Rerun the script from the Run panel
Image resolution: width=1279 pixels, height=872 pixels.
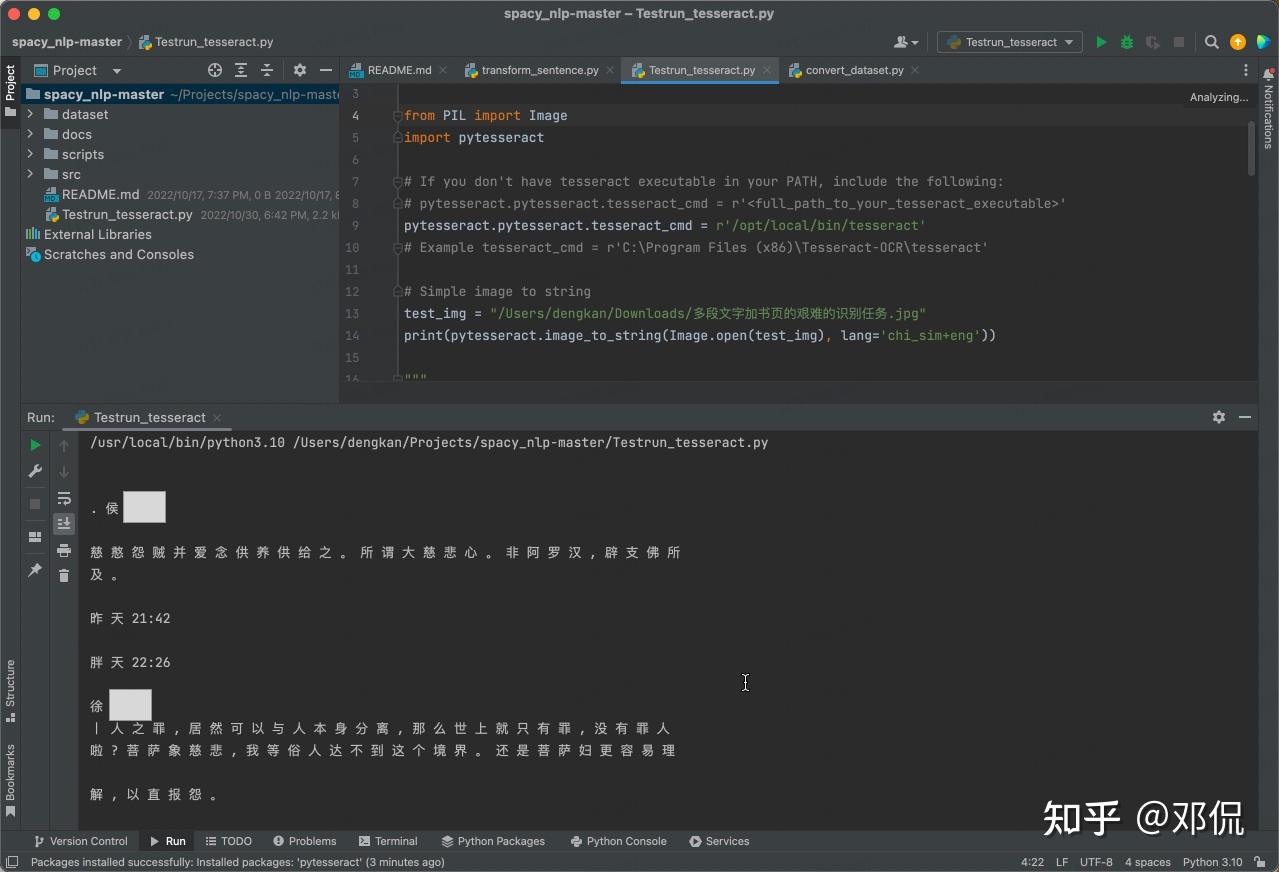pyautogui.click(x=35, y=445)
